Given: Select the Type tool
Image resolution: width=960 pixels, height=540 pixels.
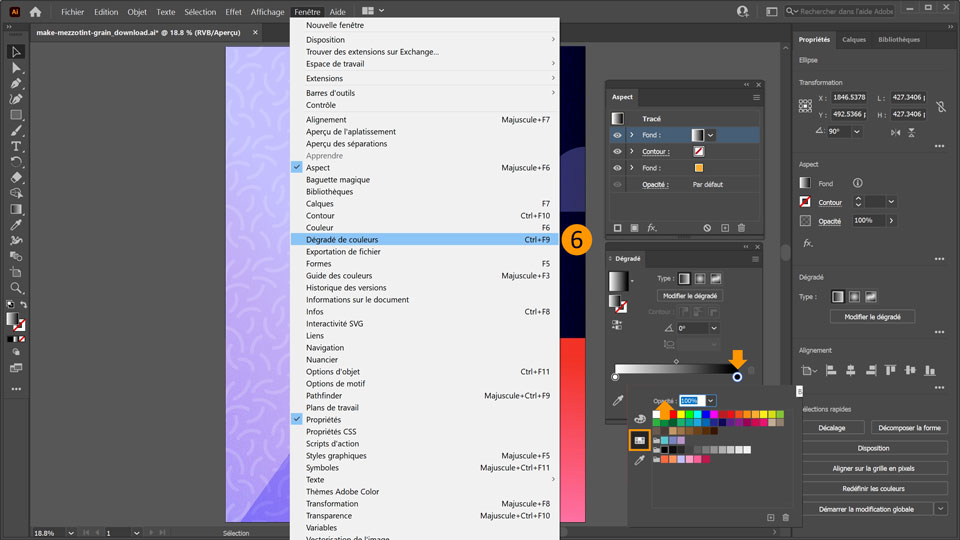Looking at the screenshot, I should [16, 146].
